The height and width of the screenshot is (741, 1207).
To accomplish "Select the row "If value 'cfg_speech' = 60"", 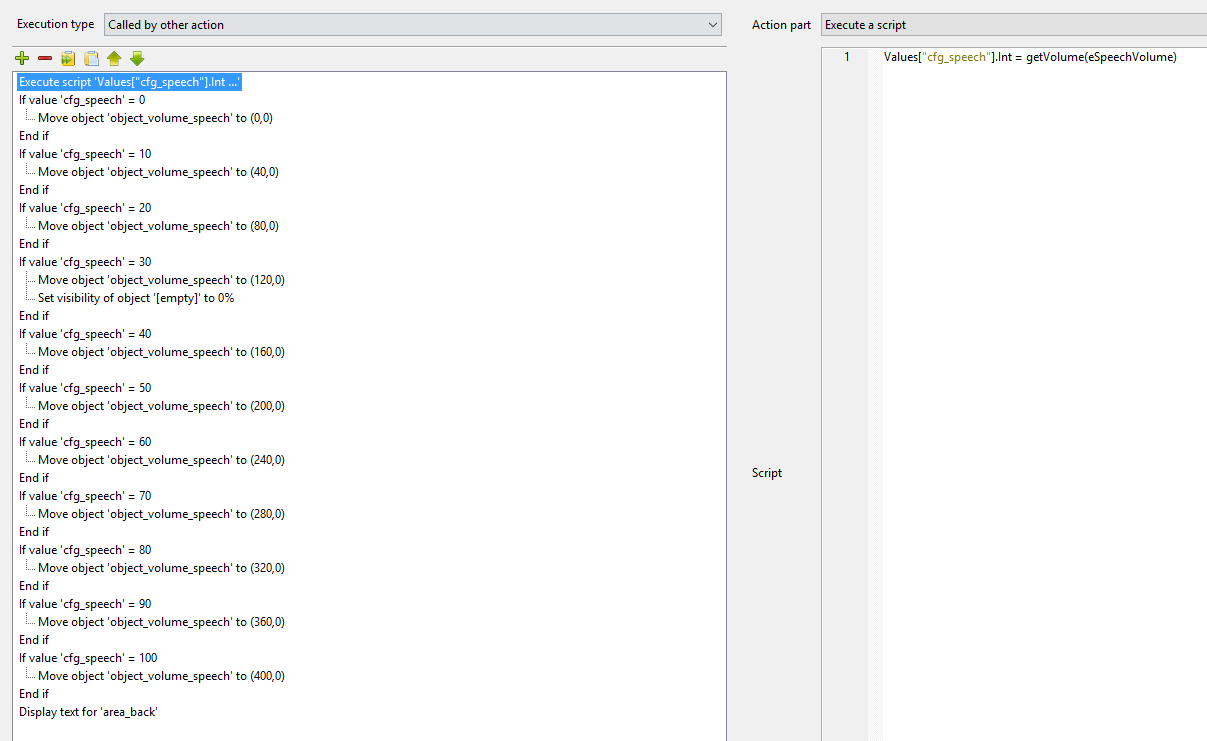I will click(x=85, y=442).
